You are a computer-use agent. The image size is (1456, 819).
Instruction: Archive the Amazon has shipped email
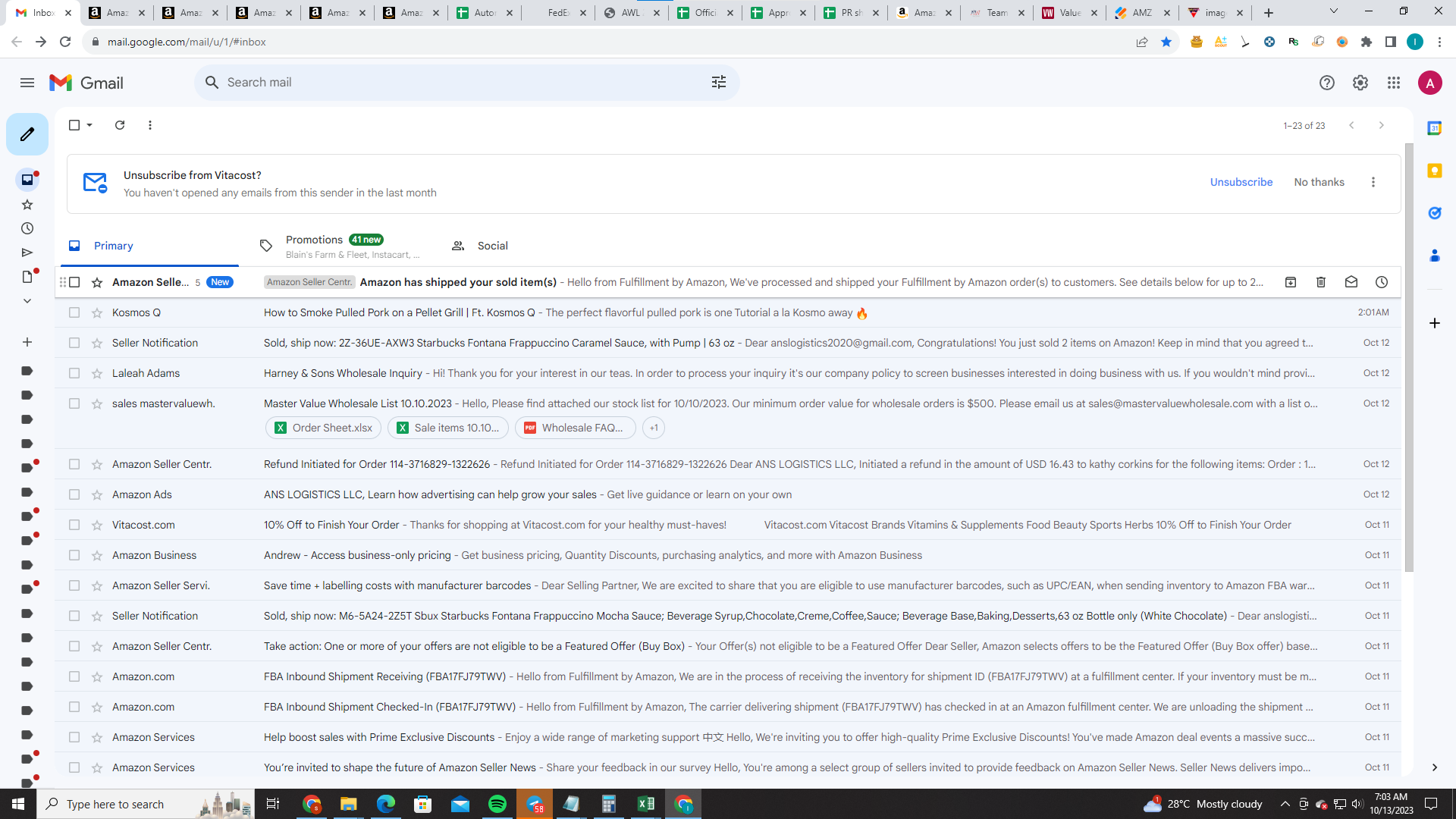tap(1291, 282)
